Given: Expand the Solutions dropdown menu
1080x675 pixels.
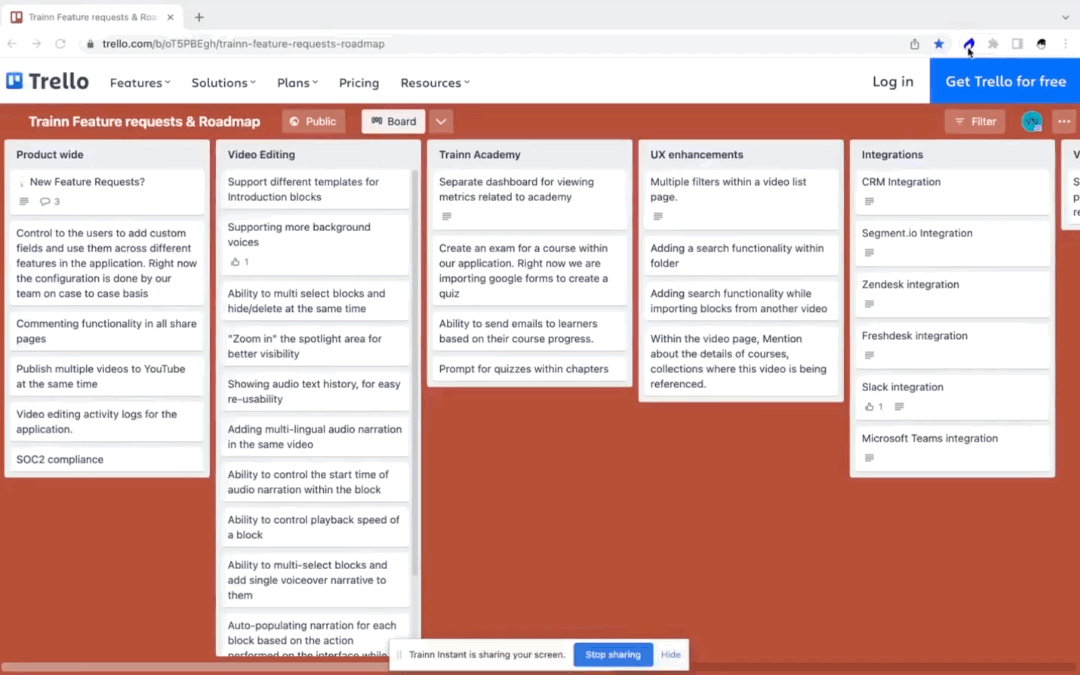Looking at the screenshot, I should pos(223,83).
